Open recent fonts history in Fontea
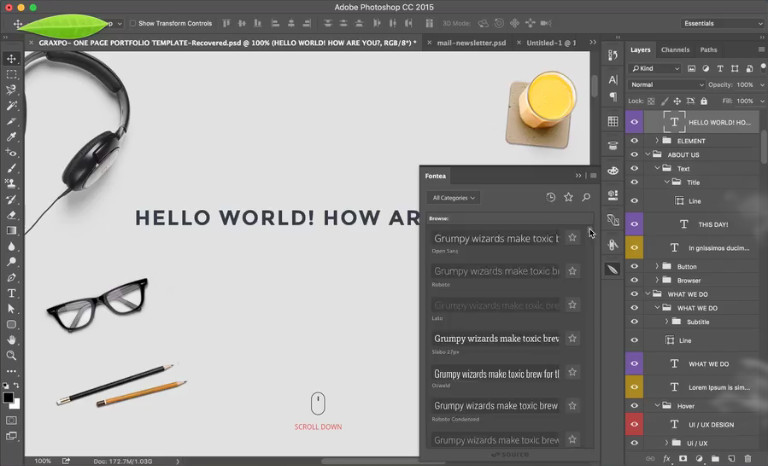 551,197
